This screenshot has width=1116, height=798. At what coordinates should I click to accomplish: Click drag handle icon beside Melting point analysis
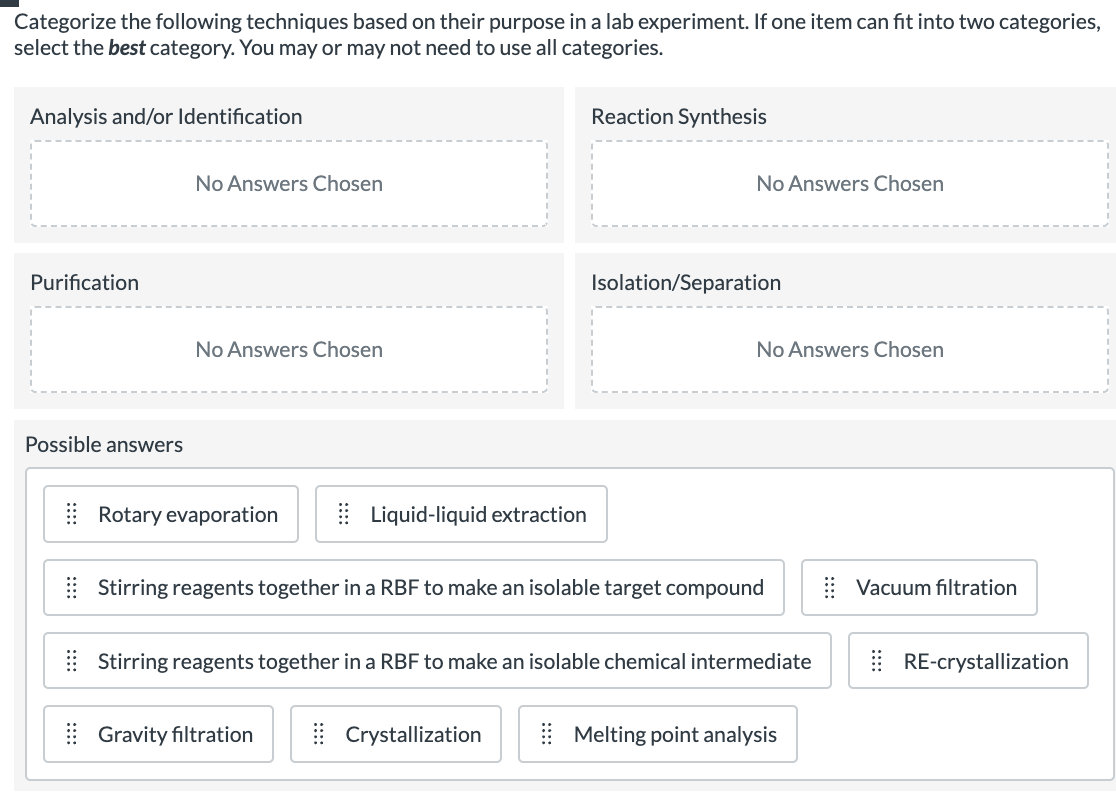coord(547,735)
